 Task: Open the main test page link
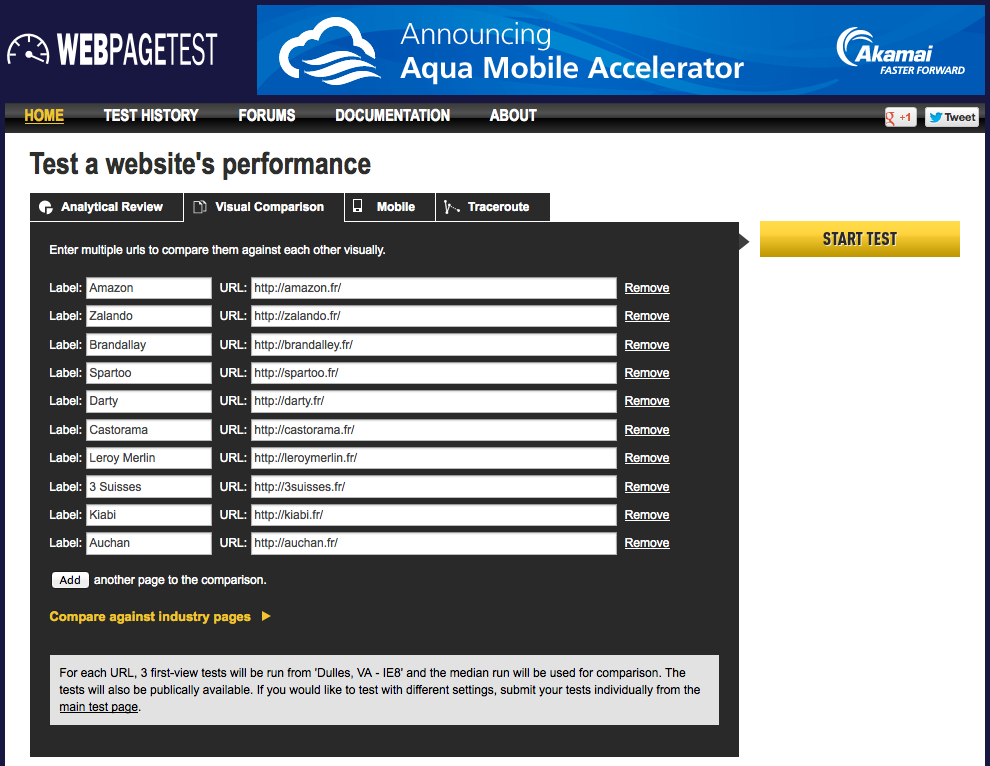click(98, 707)
